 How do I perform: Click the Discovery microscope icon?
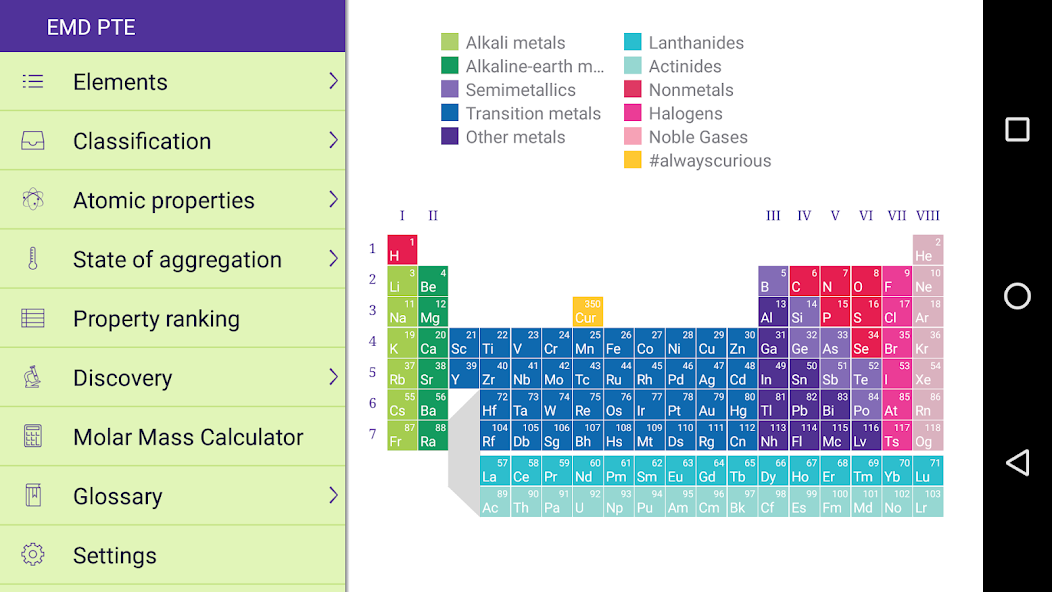click(33, 377)
